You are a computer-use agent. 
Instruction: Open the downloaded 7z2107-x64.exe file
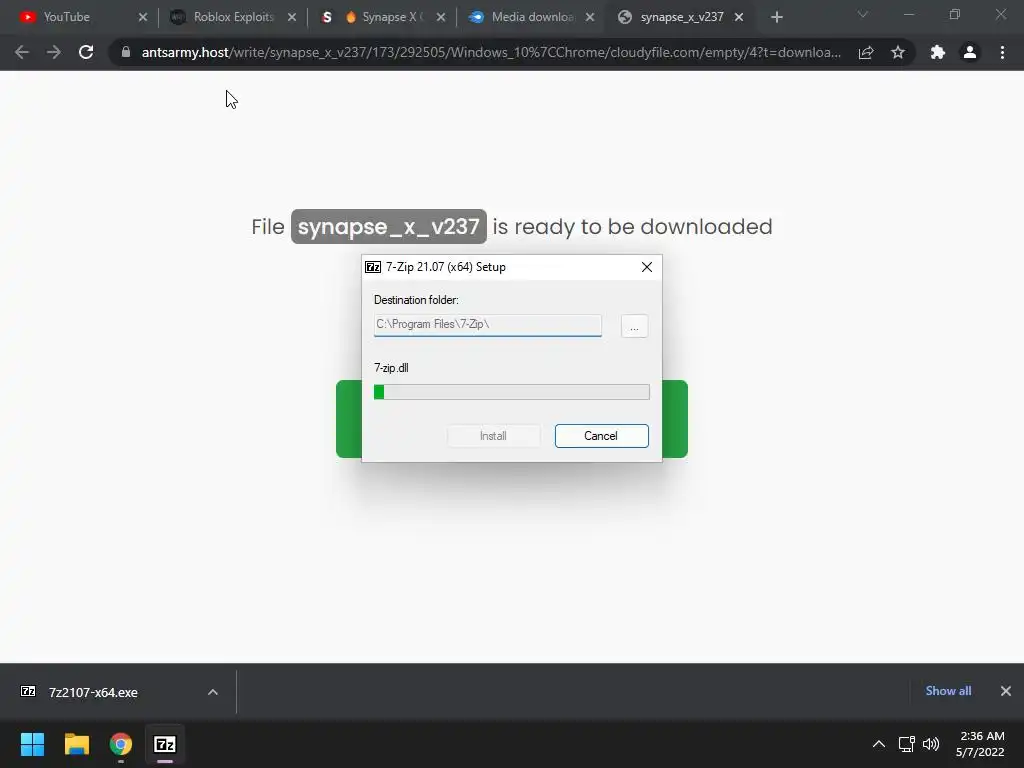[x=93, y=692]
